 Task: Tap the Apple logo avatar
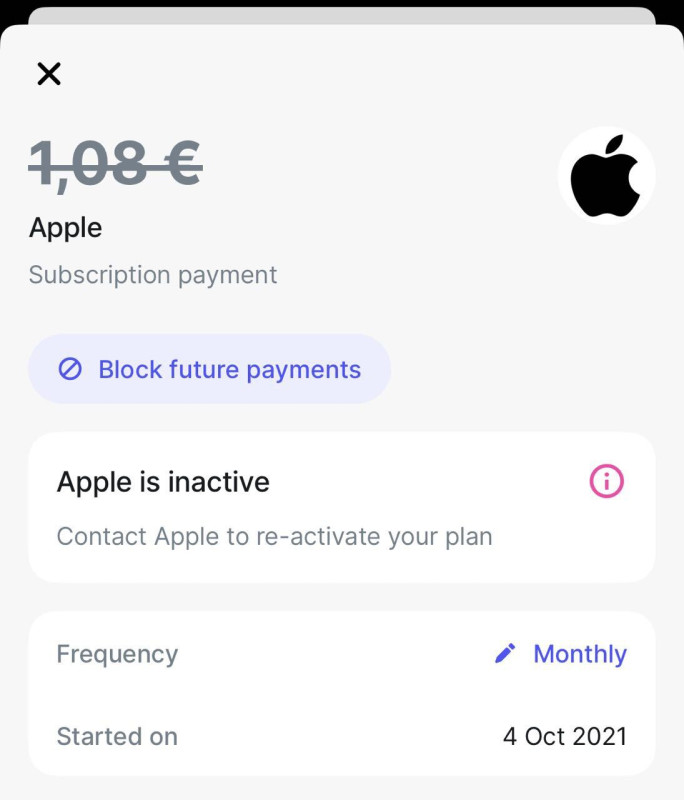[606, 176]
